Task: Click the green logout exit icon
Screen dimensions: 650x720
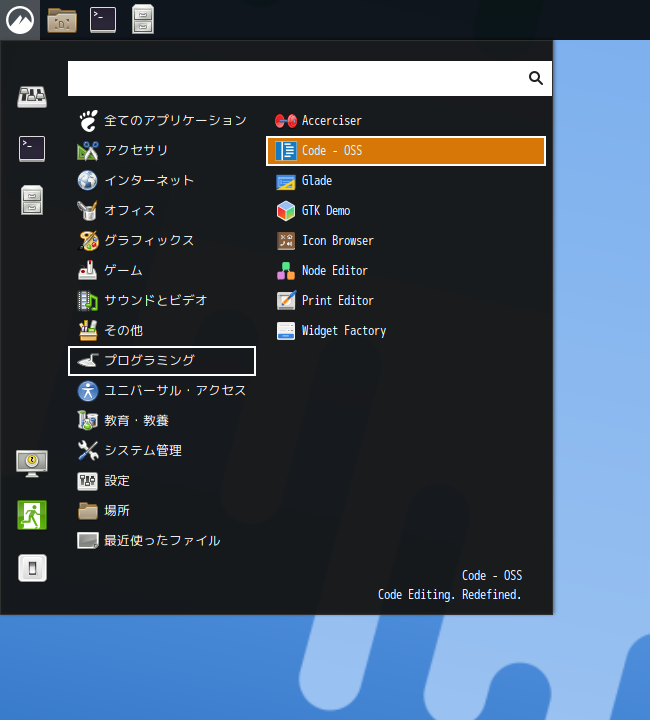Action: 32,515
